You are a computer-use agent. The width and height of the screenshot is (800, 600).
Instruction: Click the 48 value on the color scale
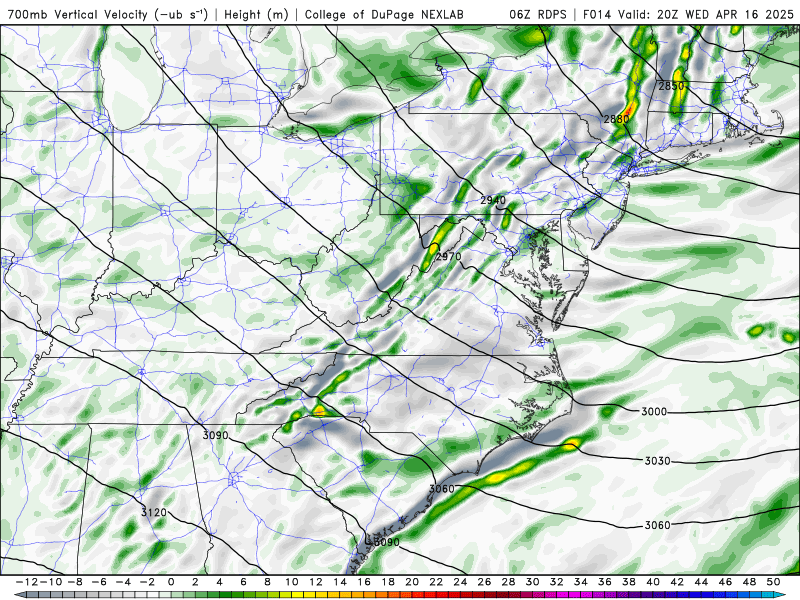coord(749,582)
